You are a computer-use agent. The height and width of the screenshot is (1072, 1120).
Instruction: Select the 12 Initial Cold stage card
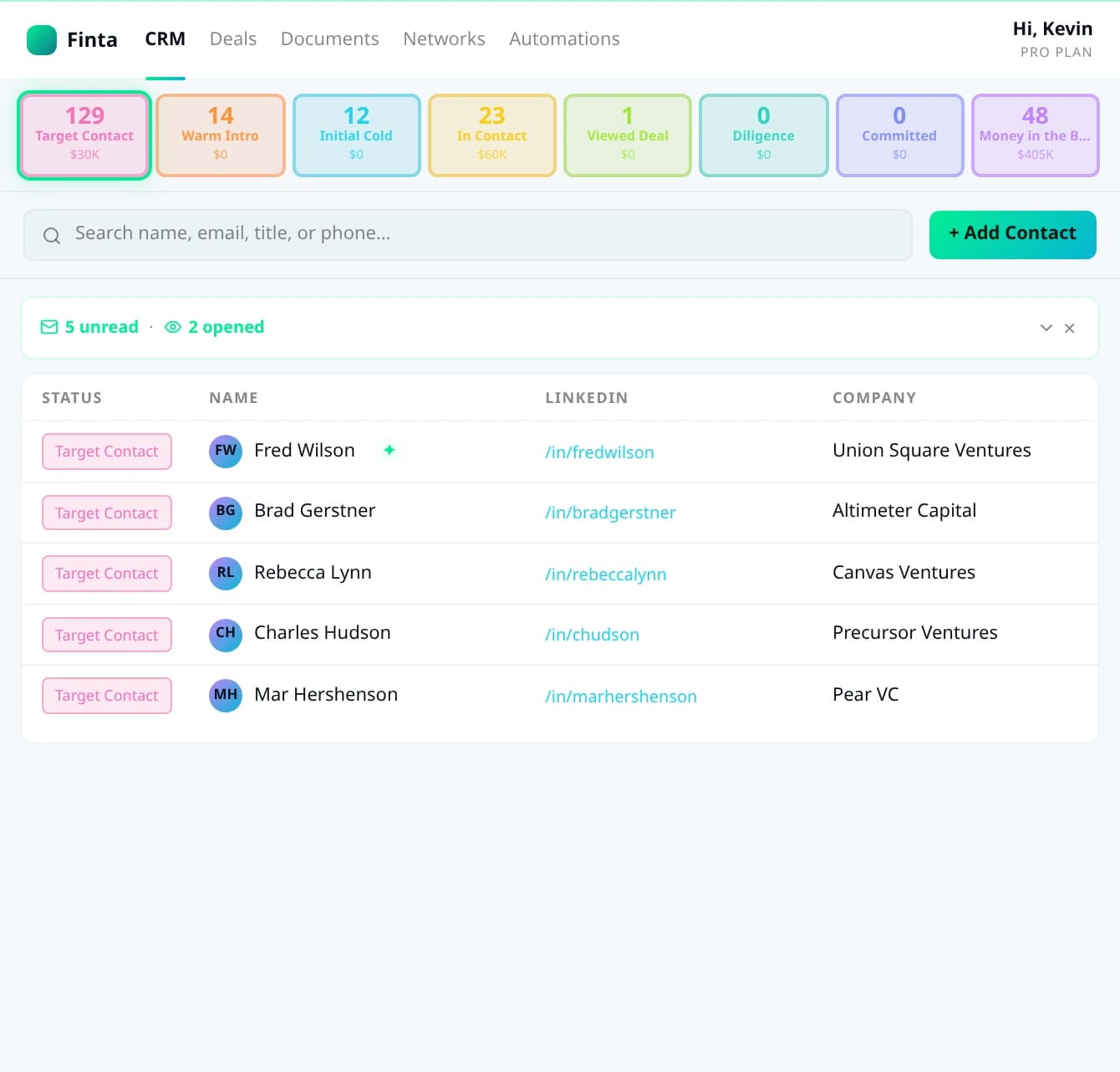(x=356, y=135)
